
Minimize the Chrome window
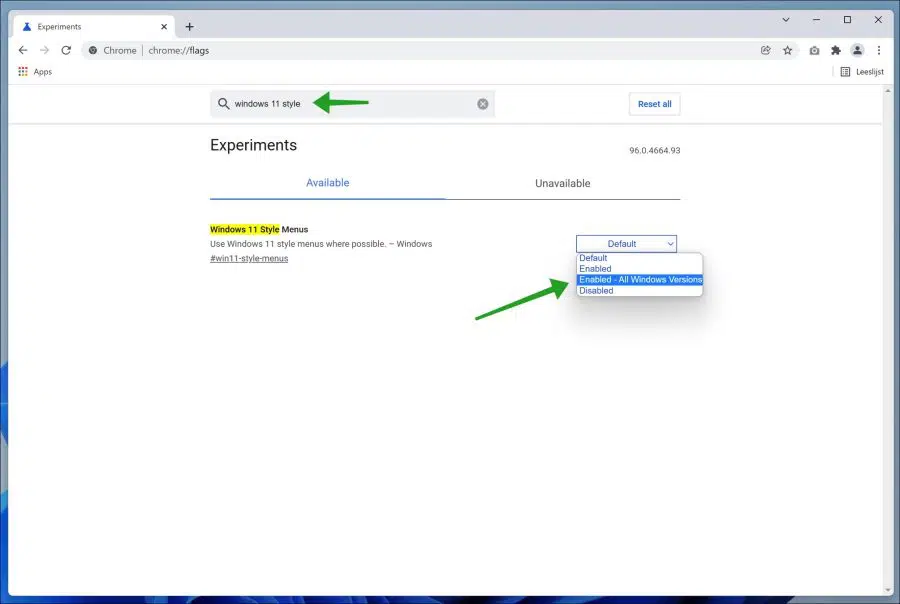tap(816, 20)
